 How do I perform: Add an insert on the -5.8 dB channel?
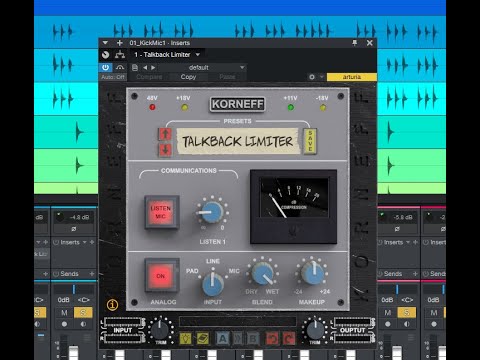[x=415, y=242]
